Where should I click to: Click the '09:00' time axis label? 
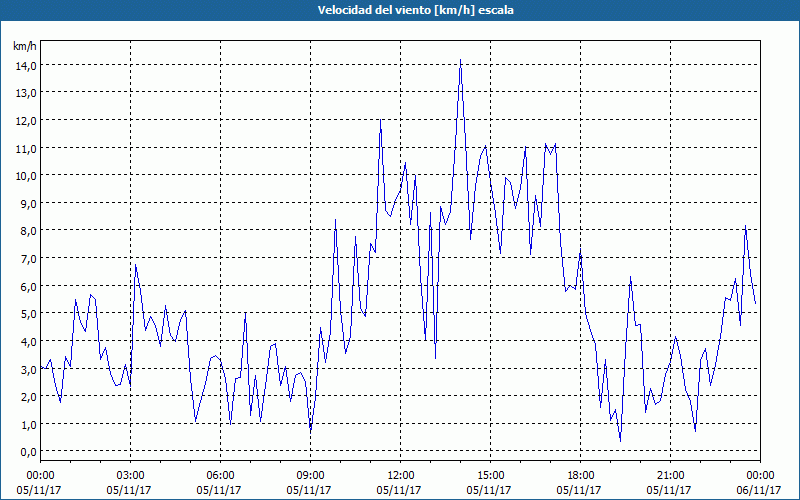pyautogui.click(x=310, y=476)
